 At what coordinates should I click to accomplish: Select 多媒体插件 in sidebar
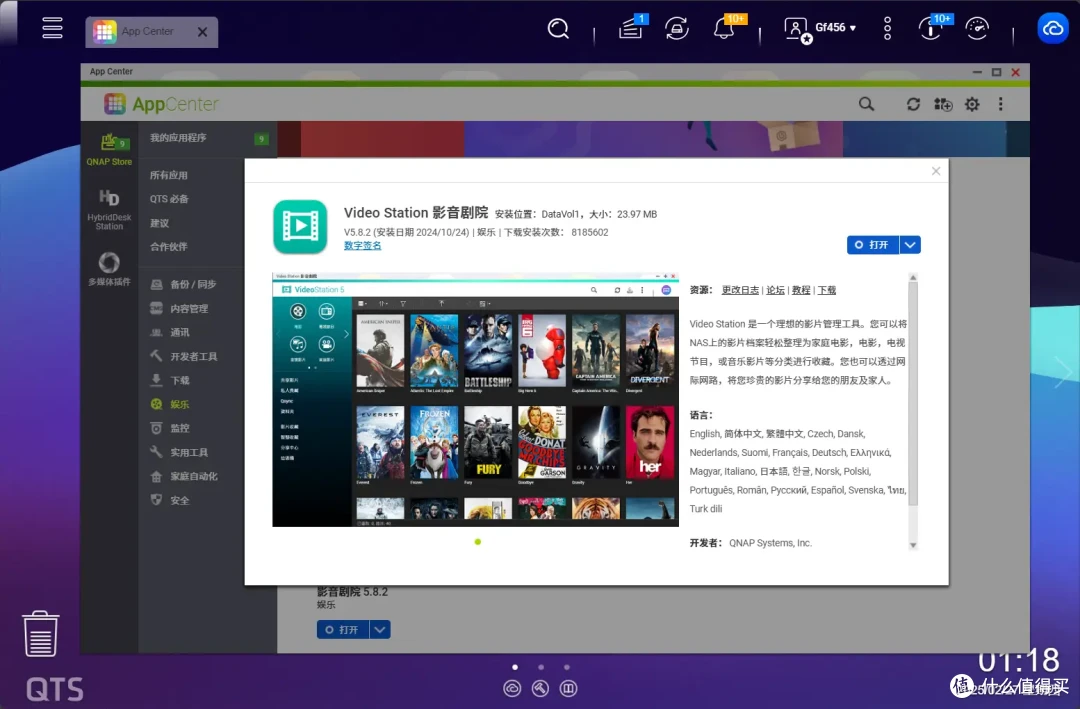click(x=109, y=269)
